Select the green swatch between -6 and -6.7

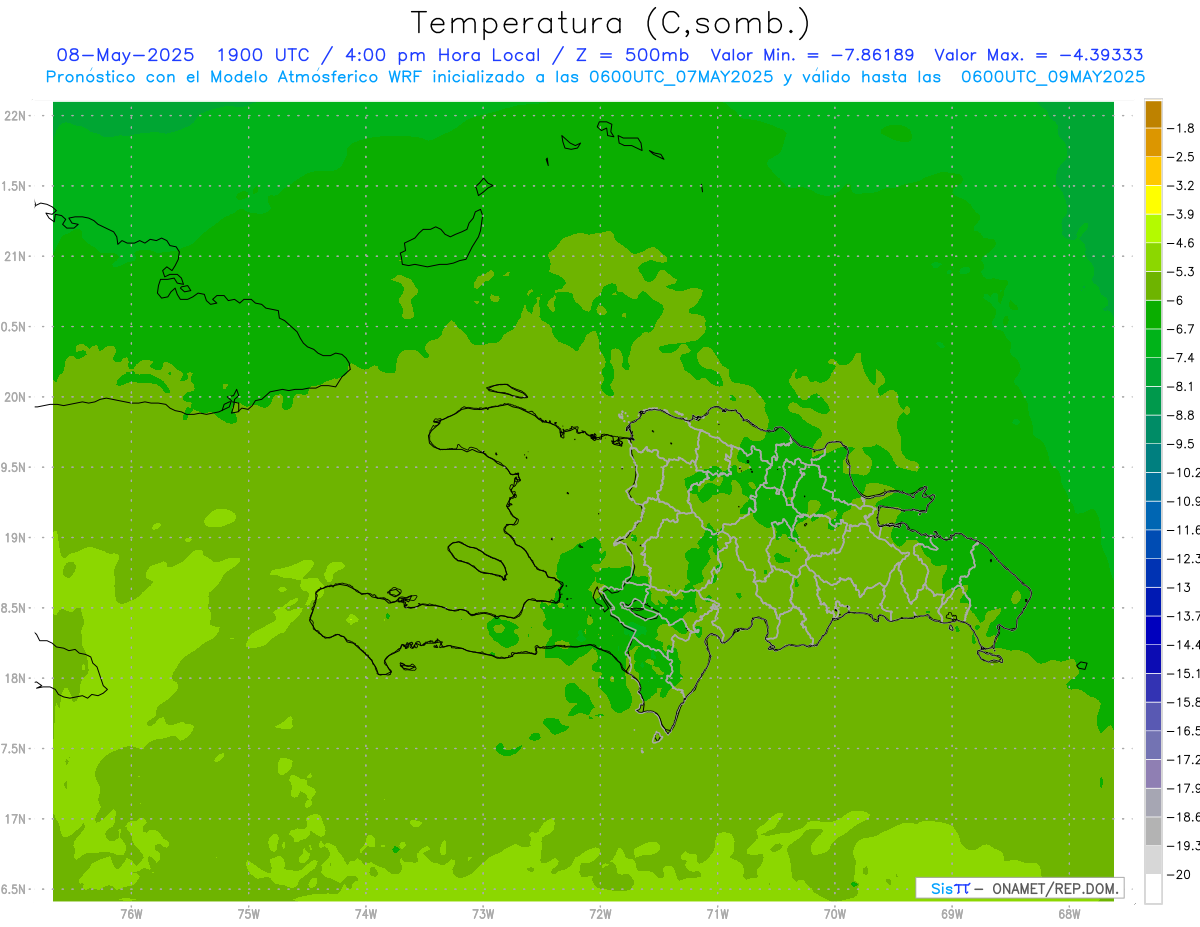pos(1153,315)
